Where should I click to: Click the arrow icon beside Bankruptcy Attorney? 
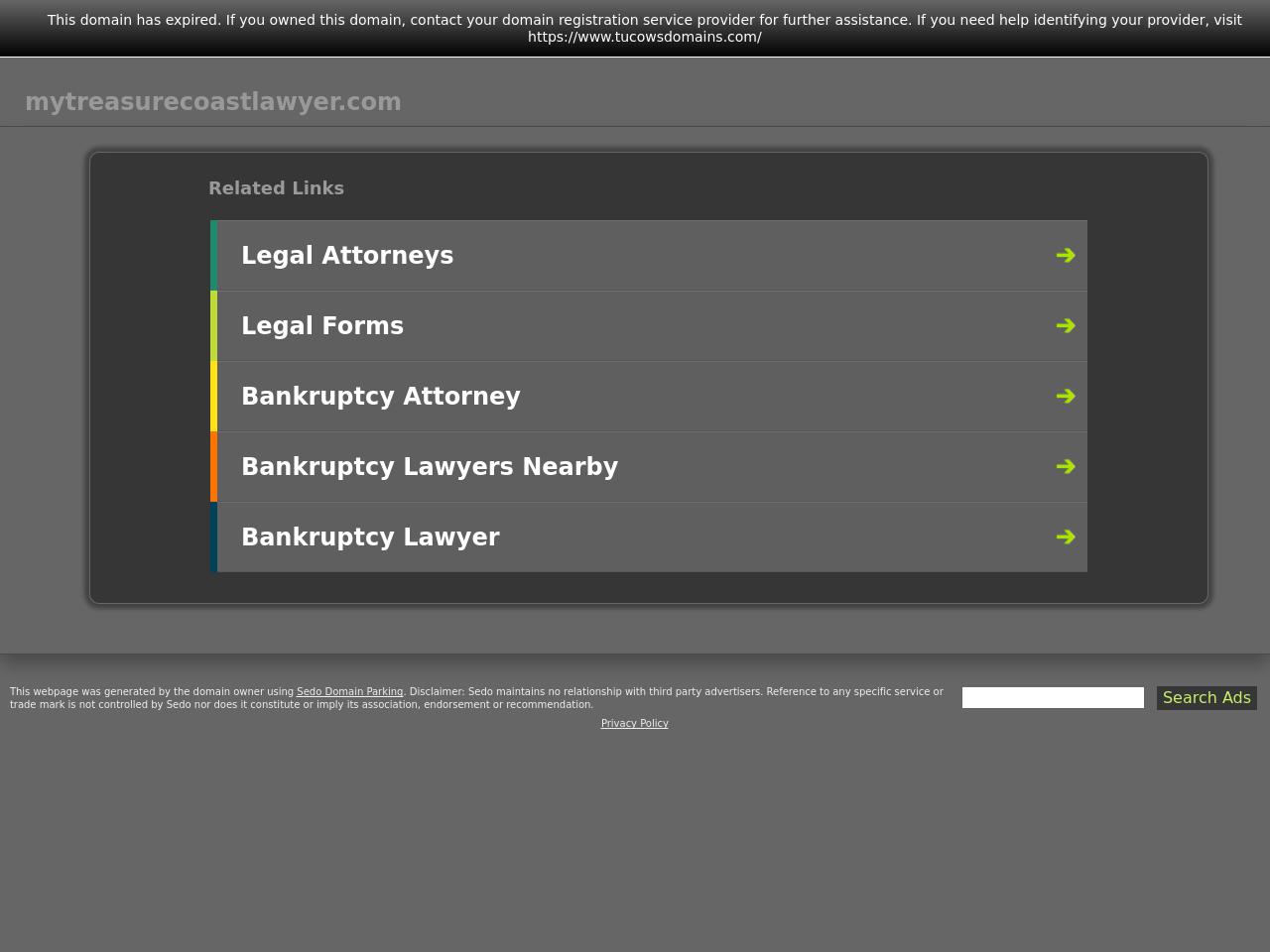[x=1066, y=396]
